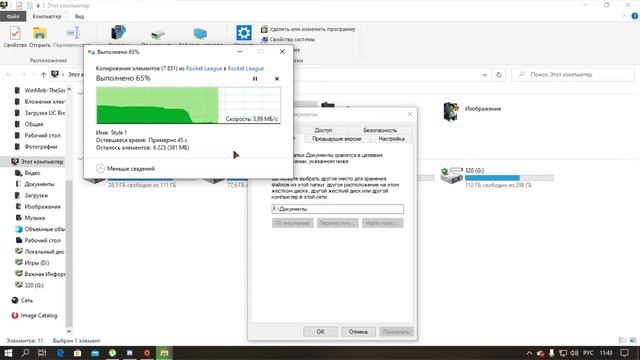Image resolution: width=640 pixels, height=360 pixels.
Task: Cancel the copy with the small X beside pause
Action: [277, 79]
